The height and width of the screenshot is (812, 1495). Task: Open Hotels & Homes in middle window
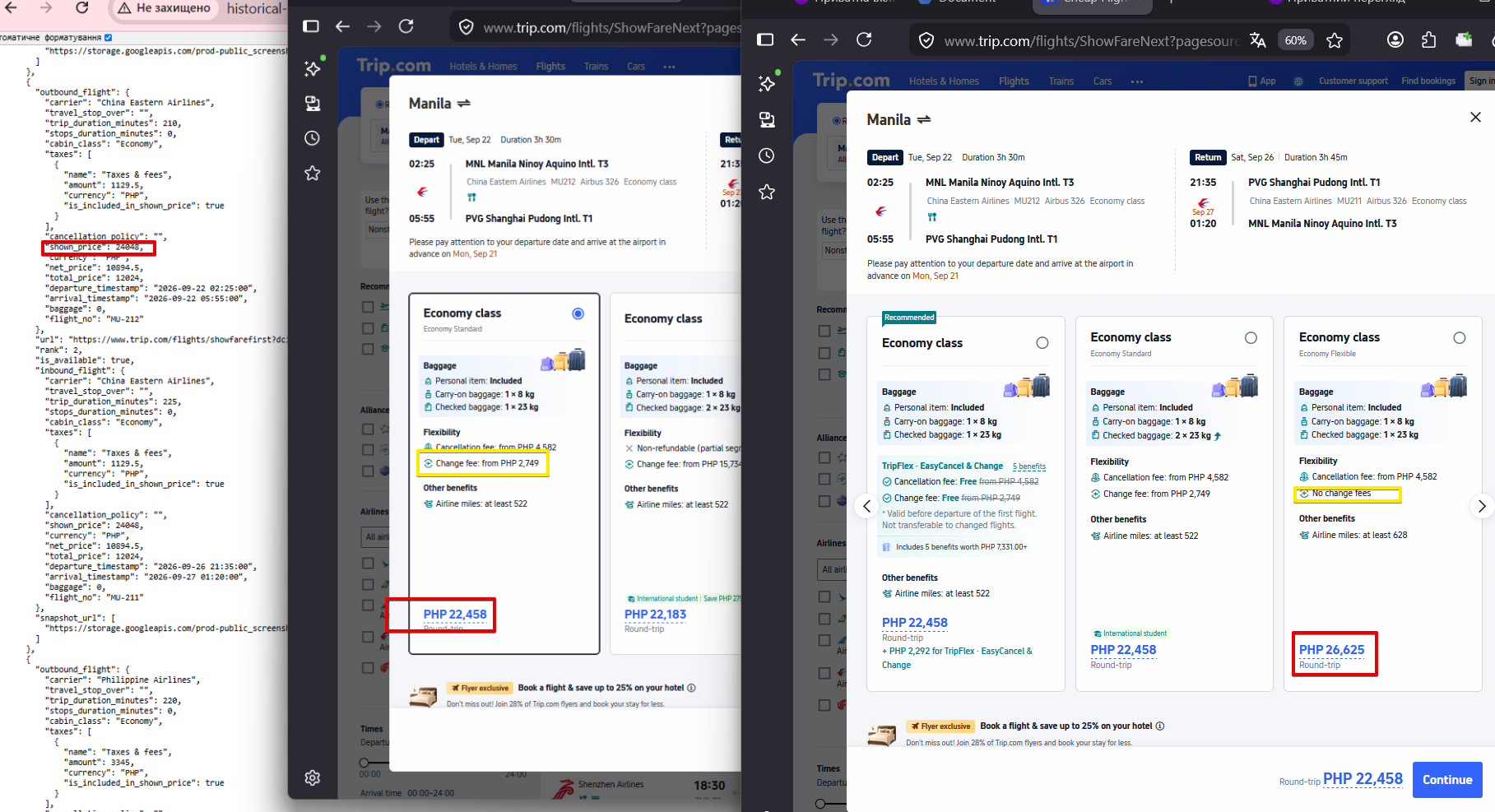[483, 67]
